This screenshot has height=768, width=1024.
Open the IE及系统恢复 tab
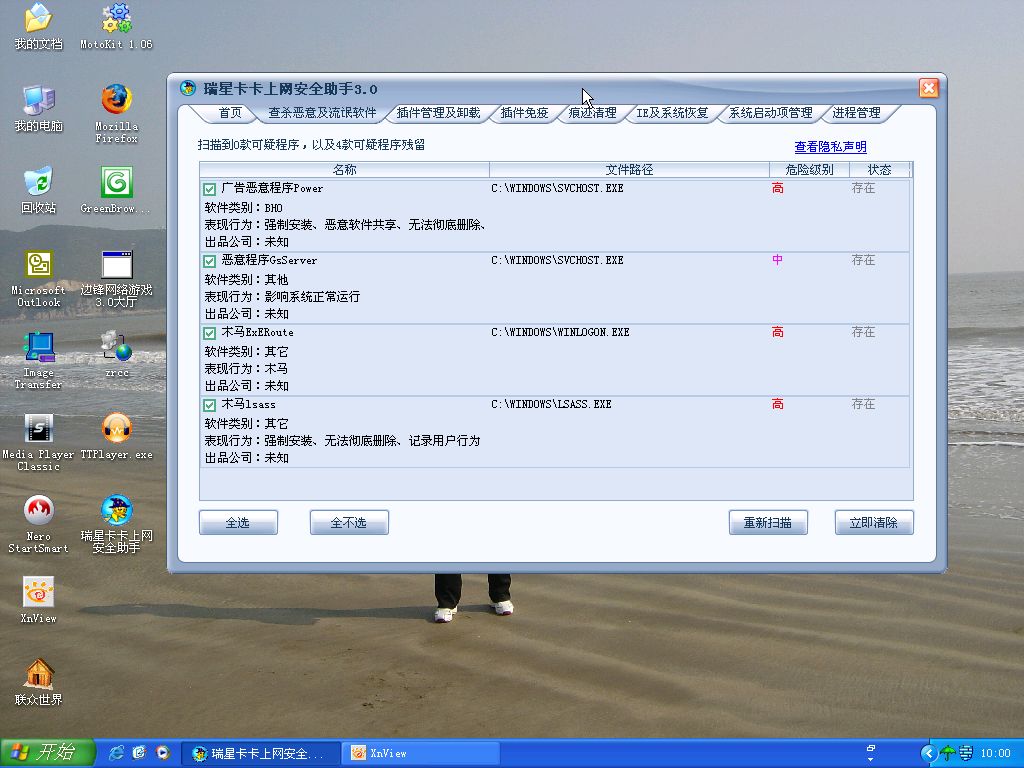click(672, 113)
